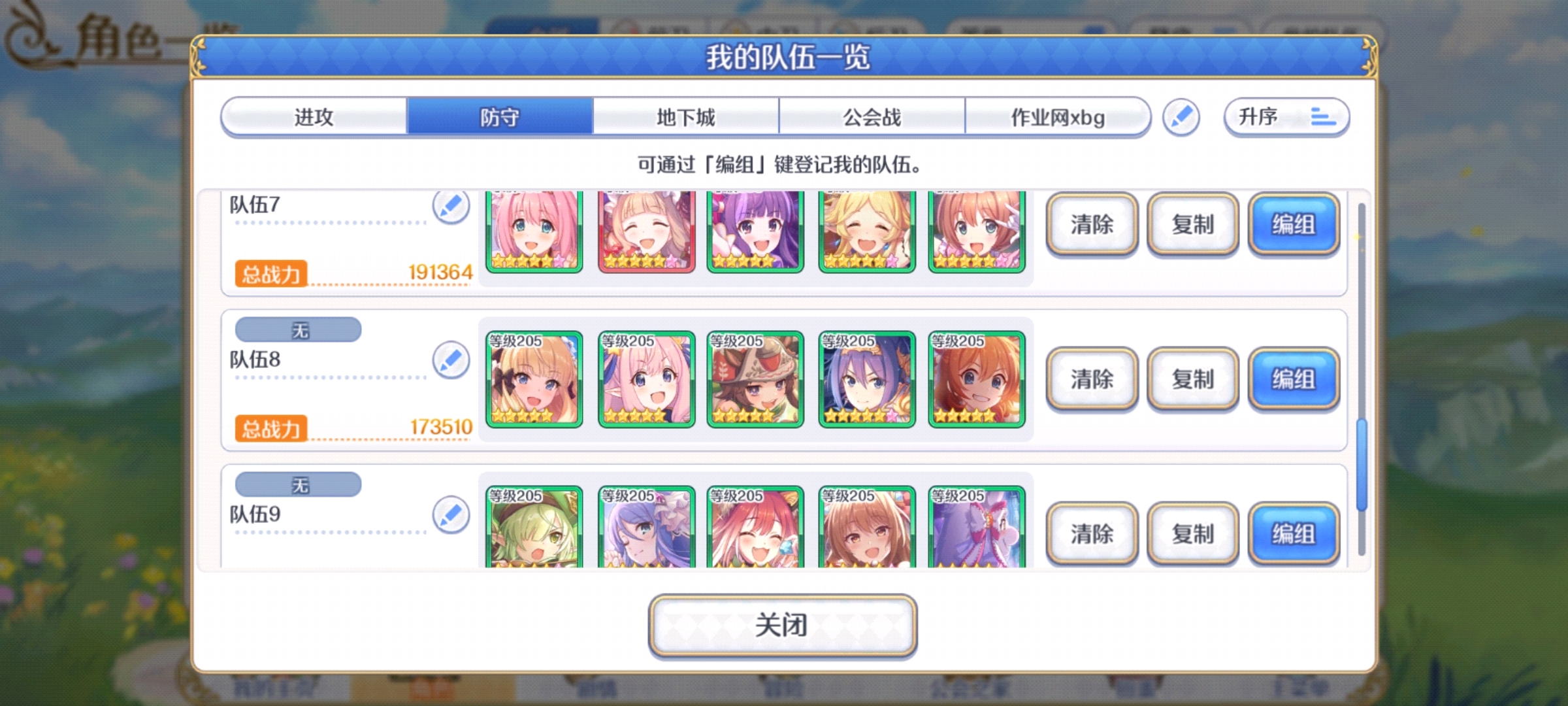
Task: Click the 关闭 button
Action: click(x=783, y=626)
